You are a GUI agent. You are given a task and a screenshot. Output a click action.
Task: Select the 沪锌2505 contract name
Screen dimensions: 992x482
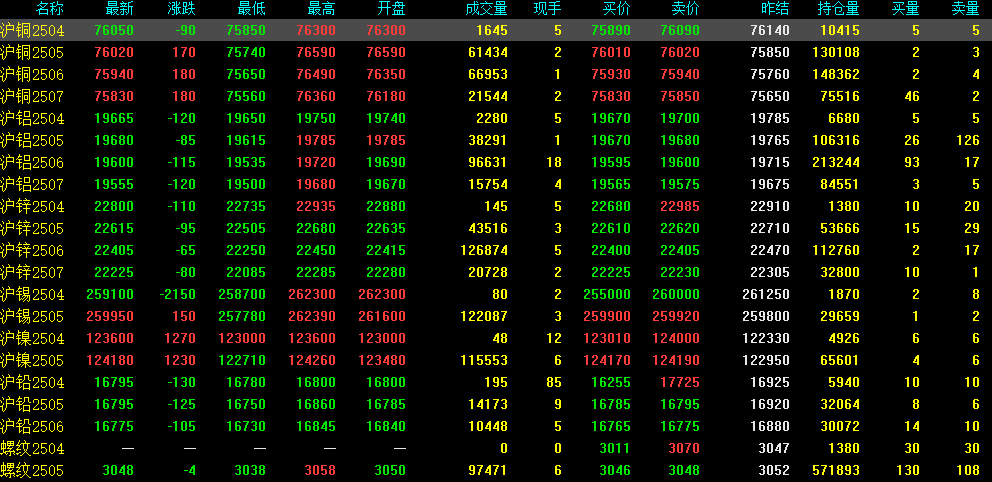coord(32,228)
